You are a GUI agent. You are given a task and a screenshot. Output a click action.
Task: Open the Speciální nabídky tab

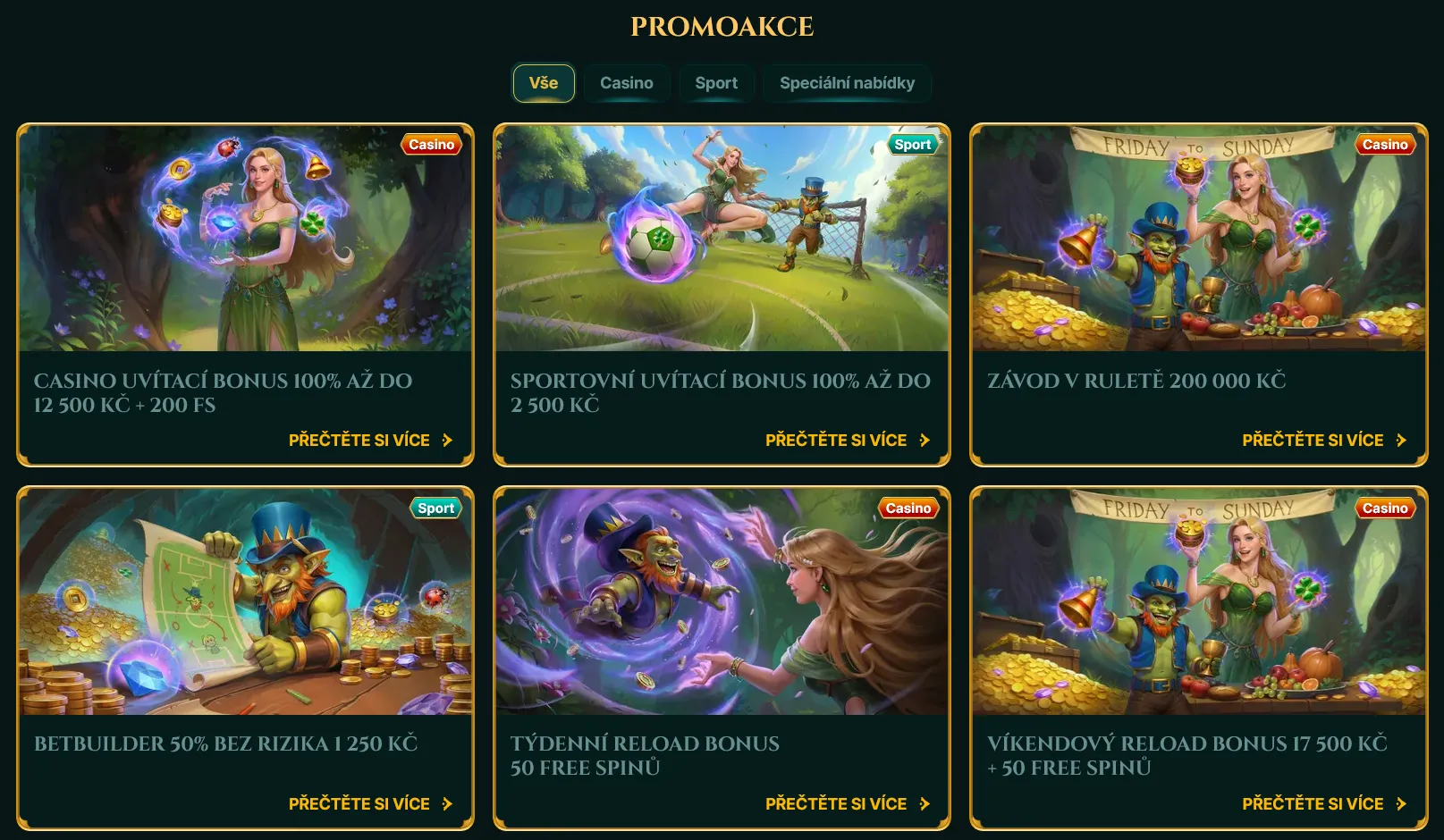(x=847, y=83)
